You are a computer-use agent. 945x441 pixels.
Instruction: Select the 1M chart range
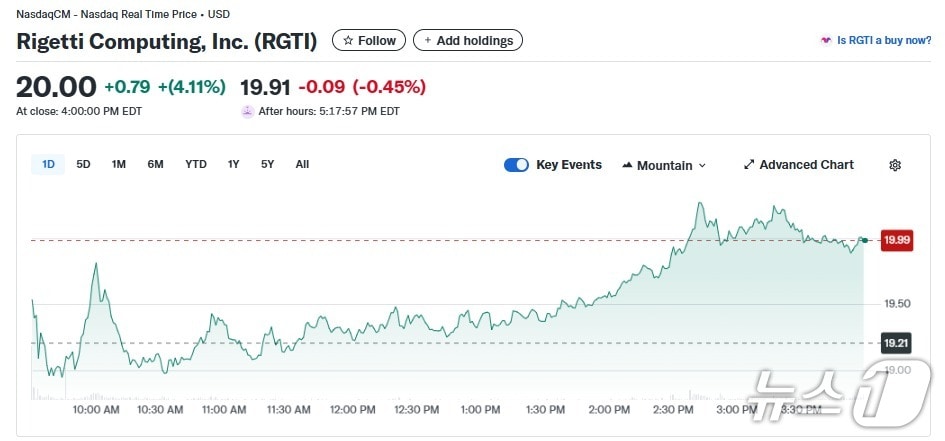tap(119, 164)
